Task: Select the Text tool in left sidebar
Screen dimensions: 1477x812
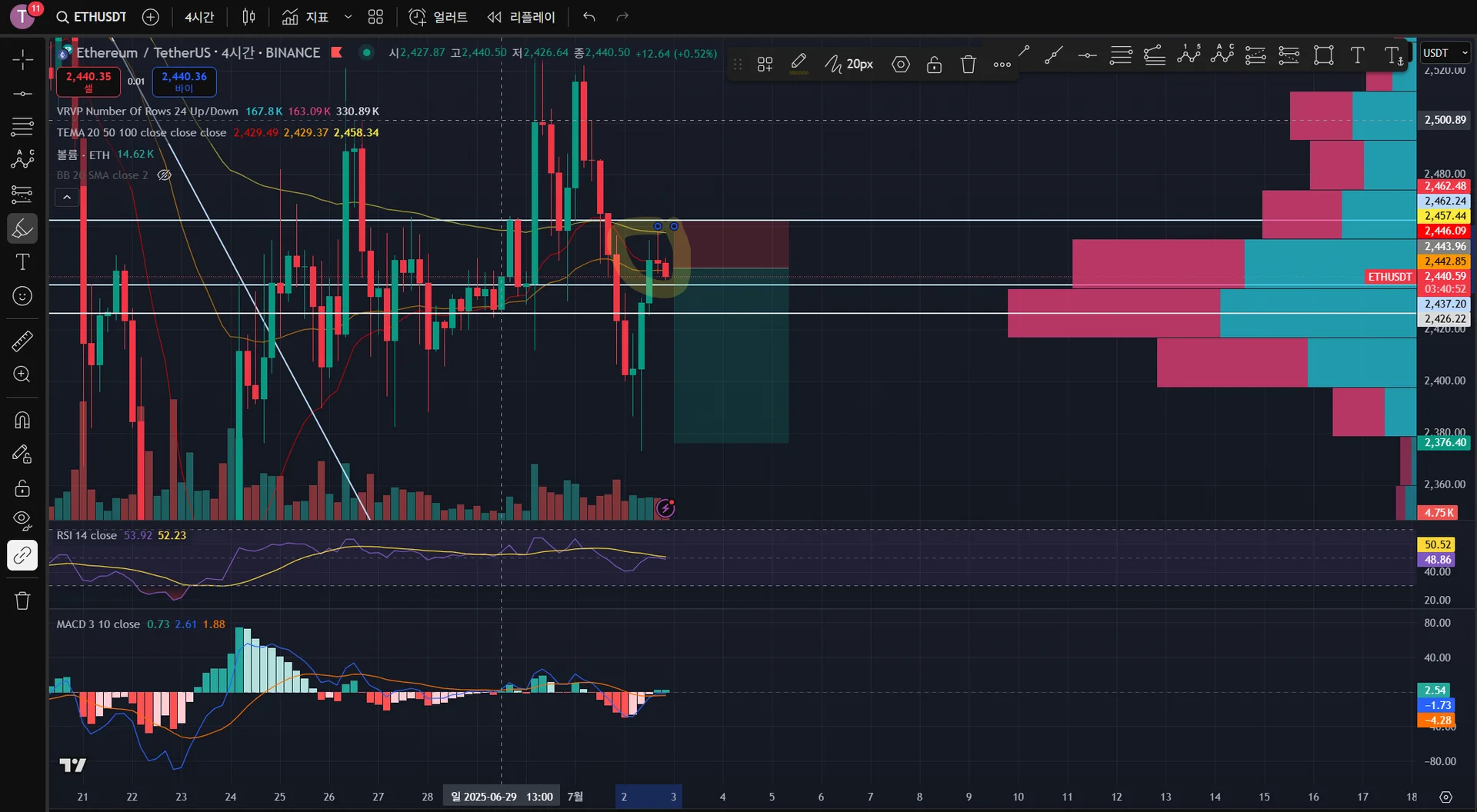Action: point(22,262)
